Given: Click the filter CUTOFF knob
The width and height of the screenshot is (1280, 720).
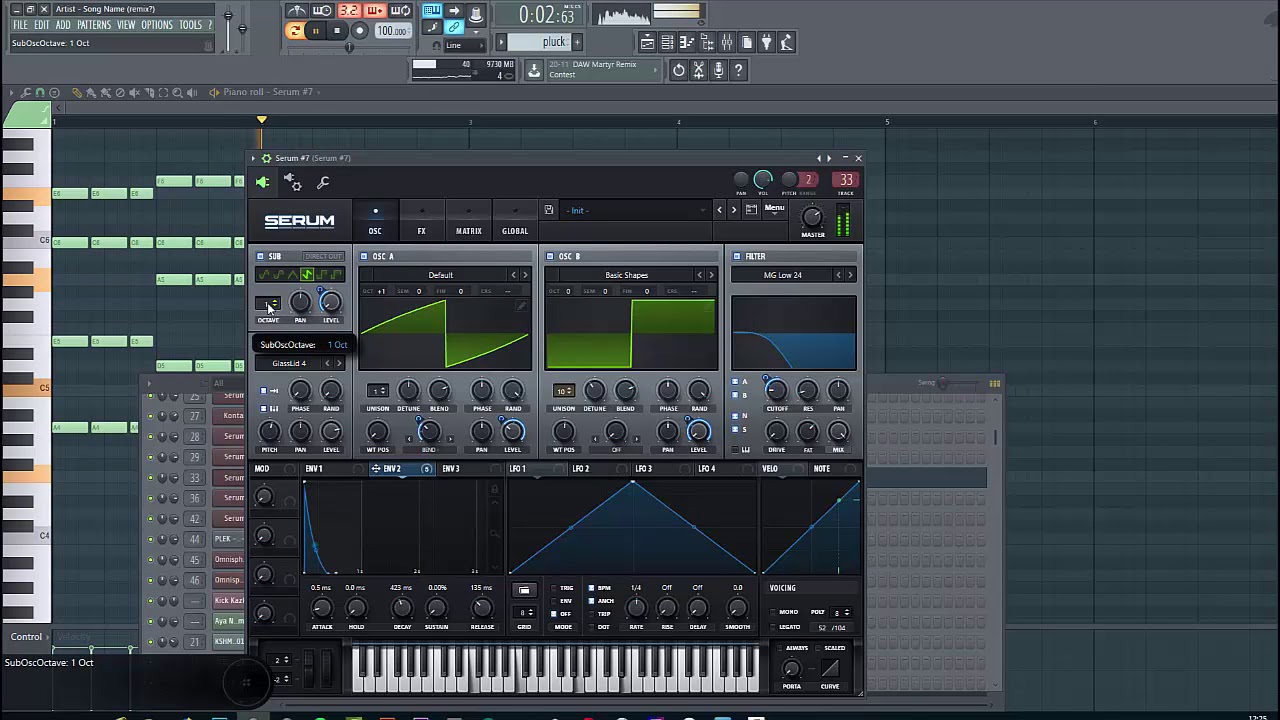Looking at the screenshot, I should [x=777, y=391].
